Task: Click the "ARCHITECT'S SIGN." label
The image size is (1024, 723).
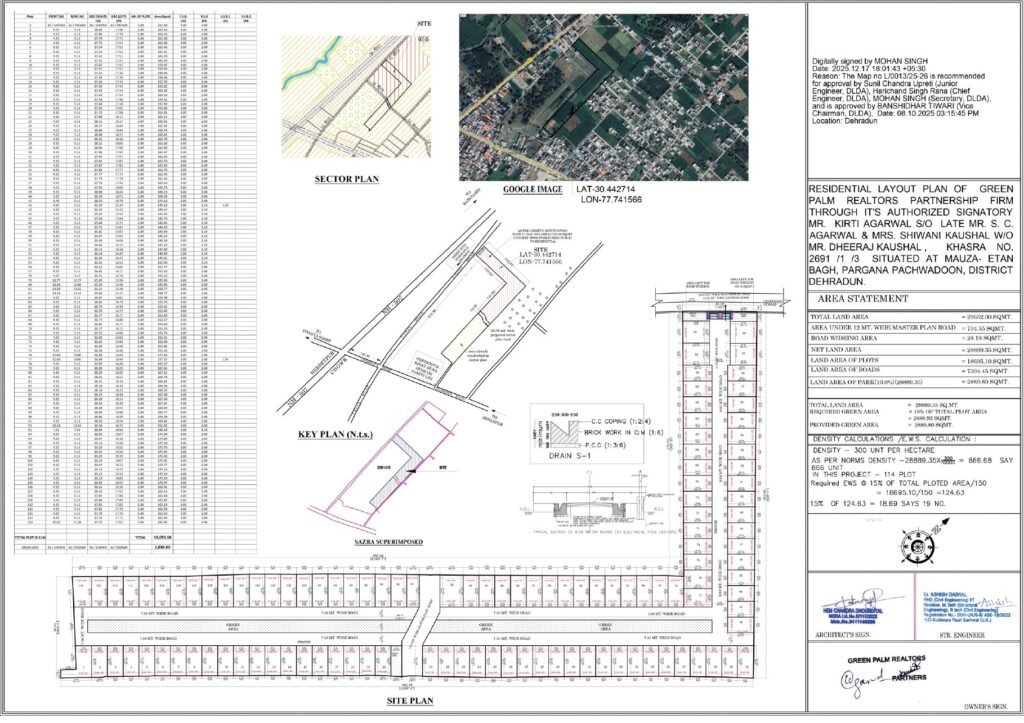Action: pyautogui.click(x=842, y=635)
